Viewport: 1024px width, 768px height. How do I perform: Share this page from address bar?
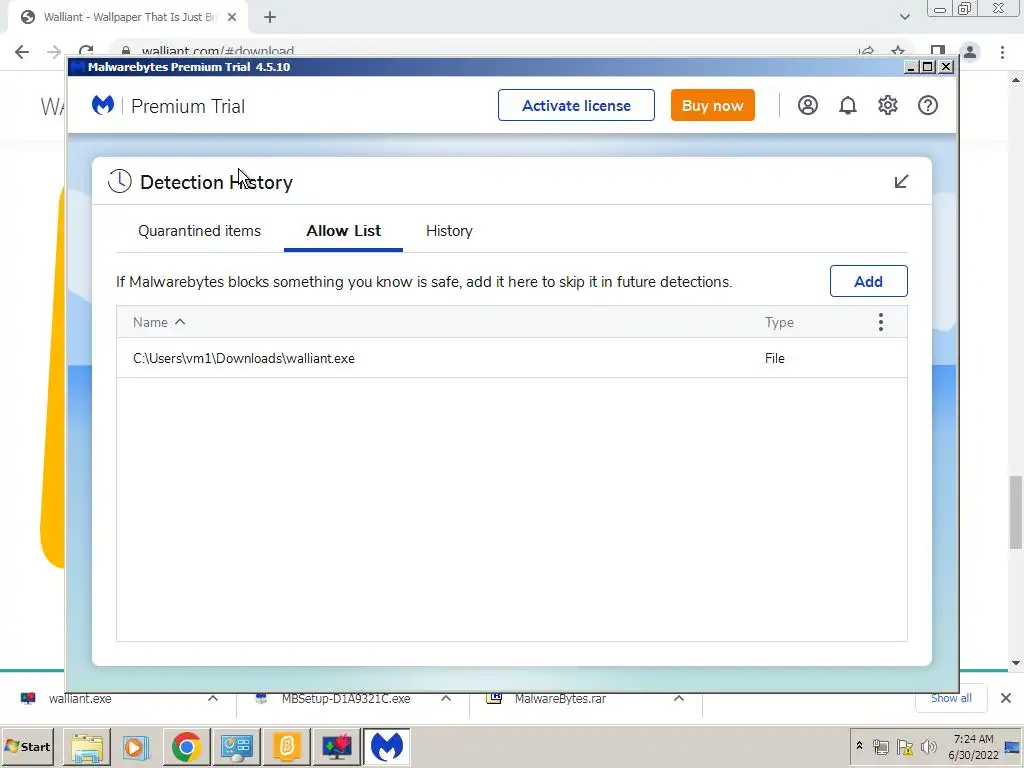[x=867, y=51]
